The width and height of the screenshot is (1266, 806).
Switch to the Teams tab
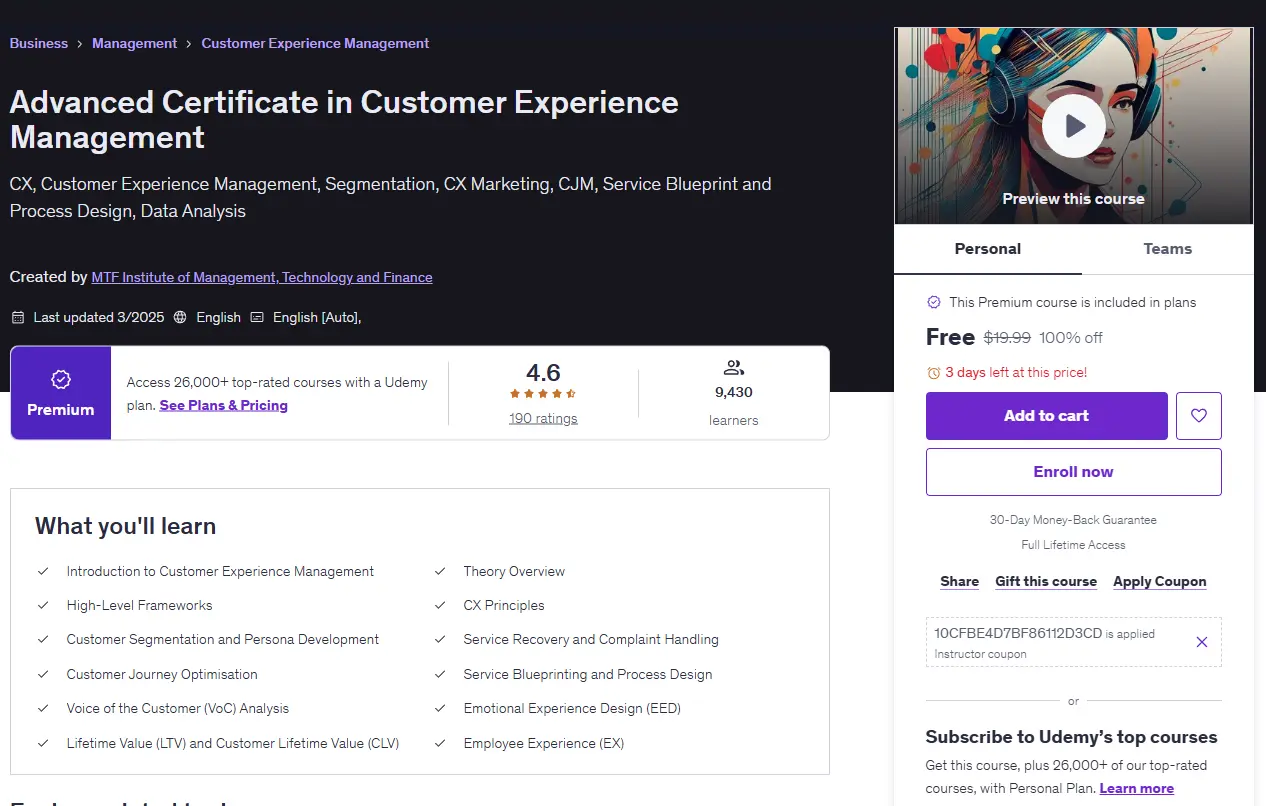point(1168,249)
